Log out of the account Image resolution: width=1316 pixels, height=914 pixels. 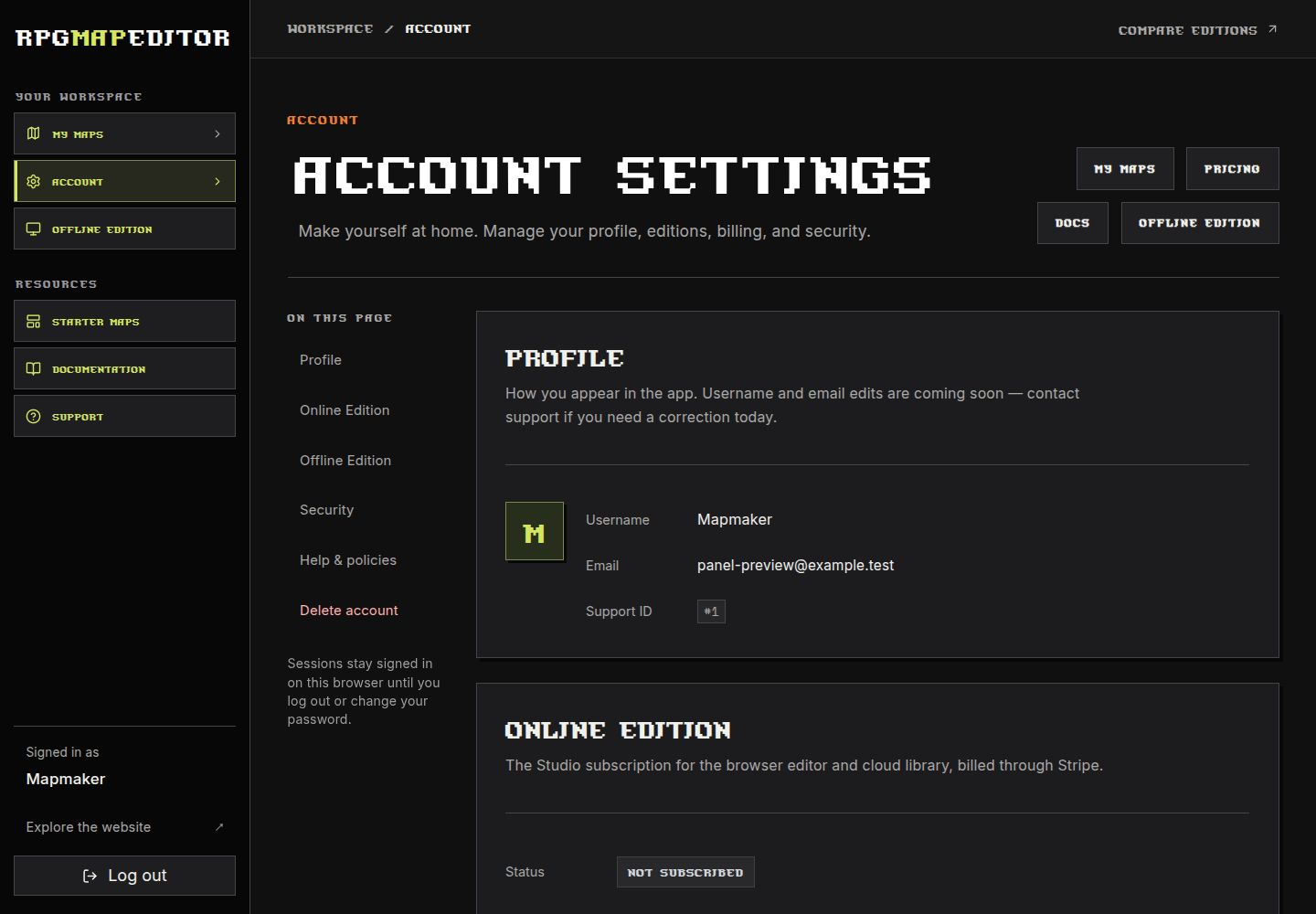tap(124, 876)
